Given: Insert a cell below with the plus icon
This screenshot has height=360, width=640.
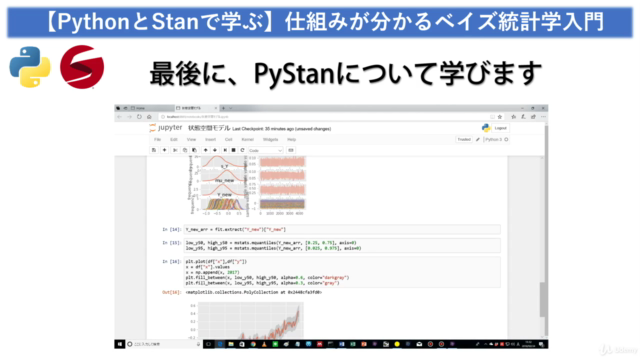Looking at the screenshot, I should [164, 150].
